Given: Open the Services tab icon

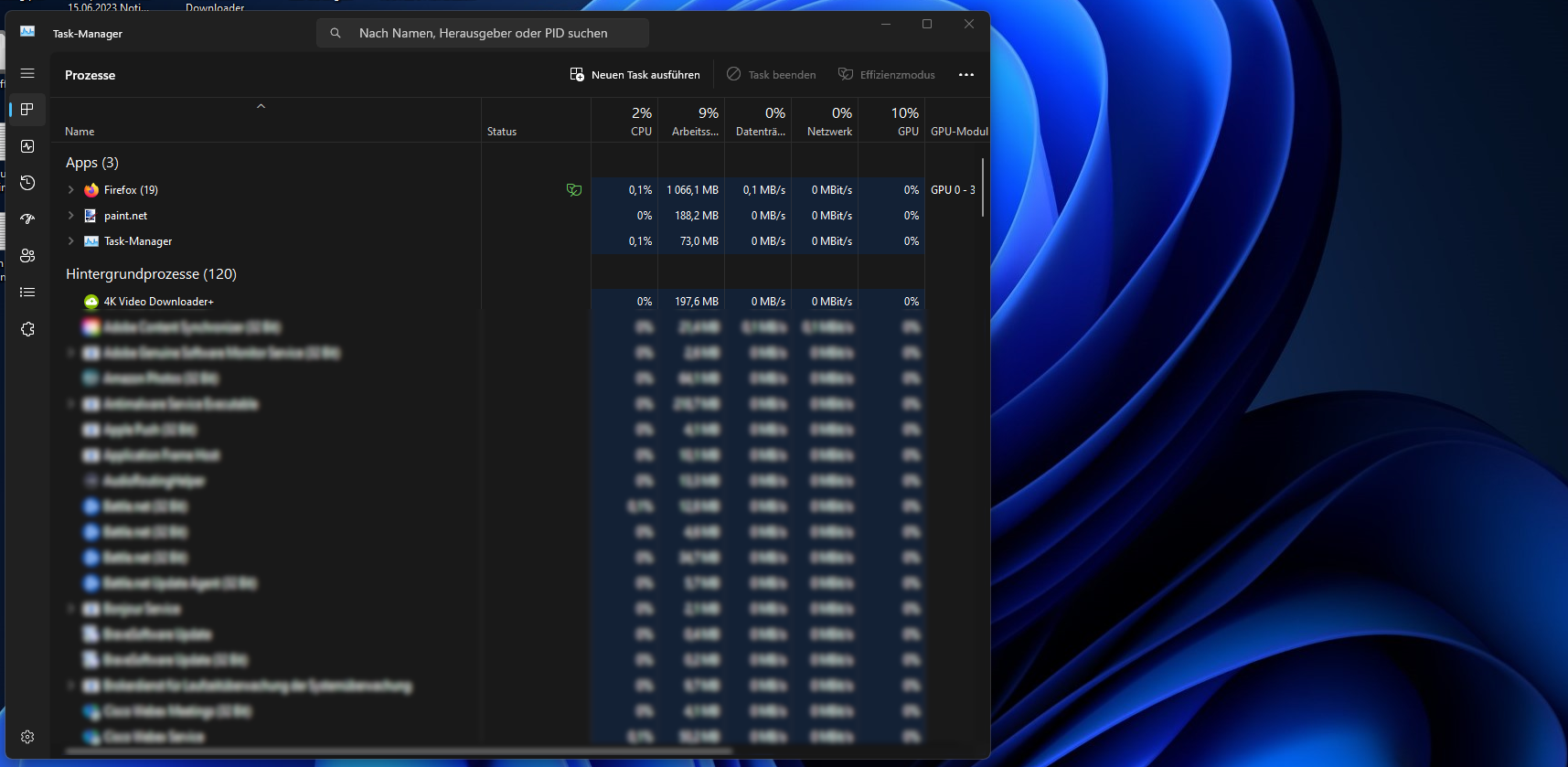Looking at the screenshot, I should [x=27, y=329].
